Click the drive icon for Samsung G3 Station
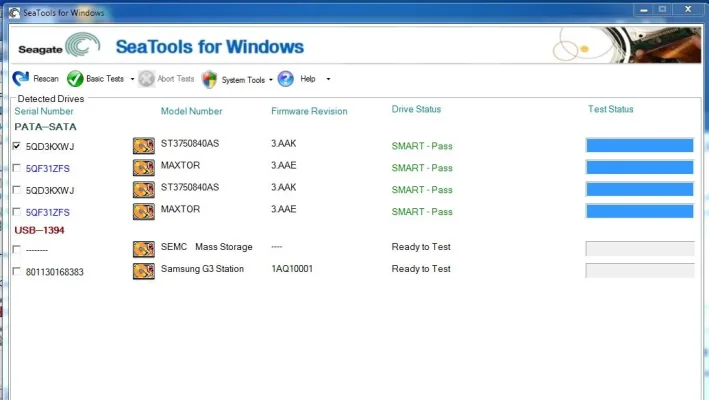Viewport: 709px width, 400px height. tap(144, 271)
